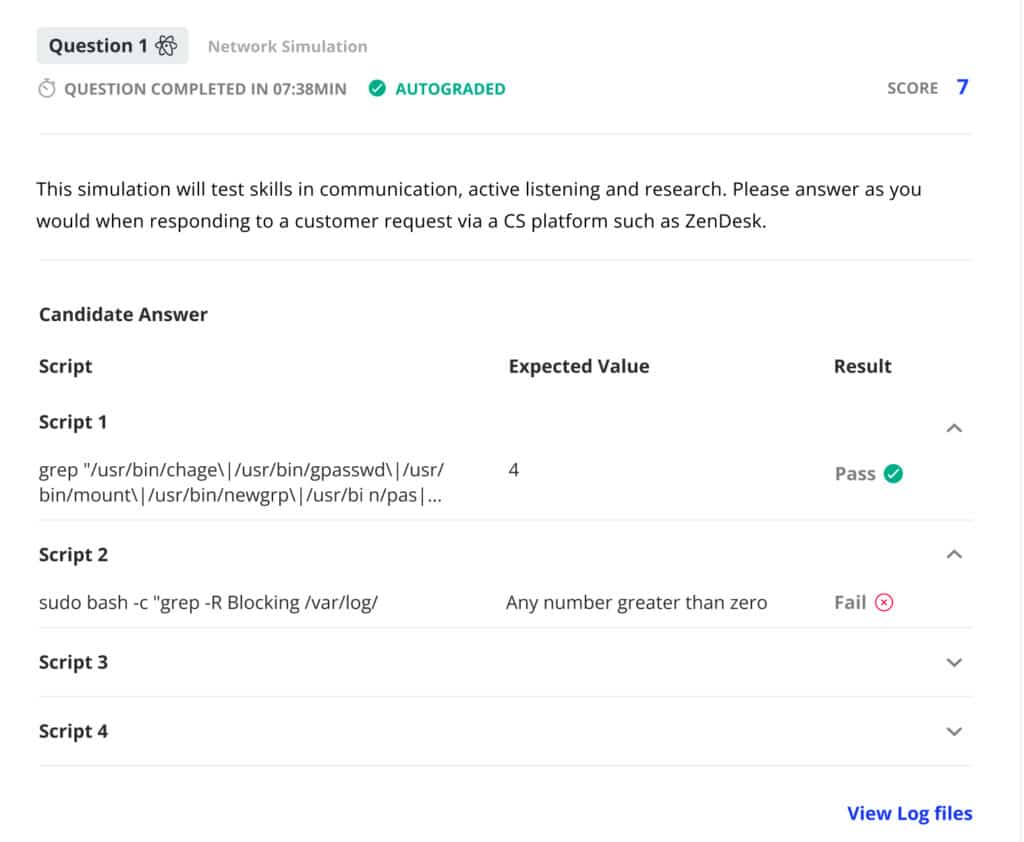Image resolution: width=1024 pixels, height=842 pixels.
Task: Click the simulation description paragraph
Action: [479, 205]
